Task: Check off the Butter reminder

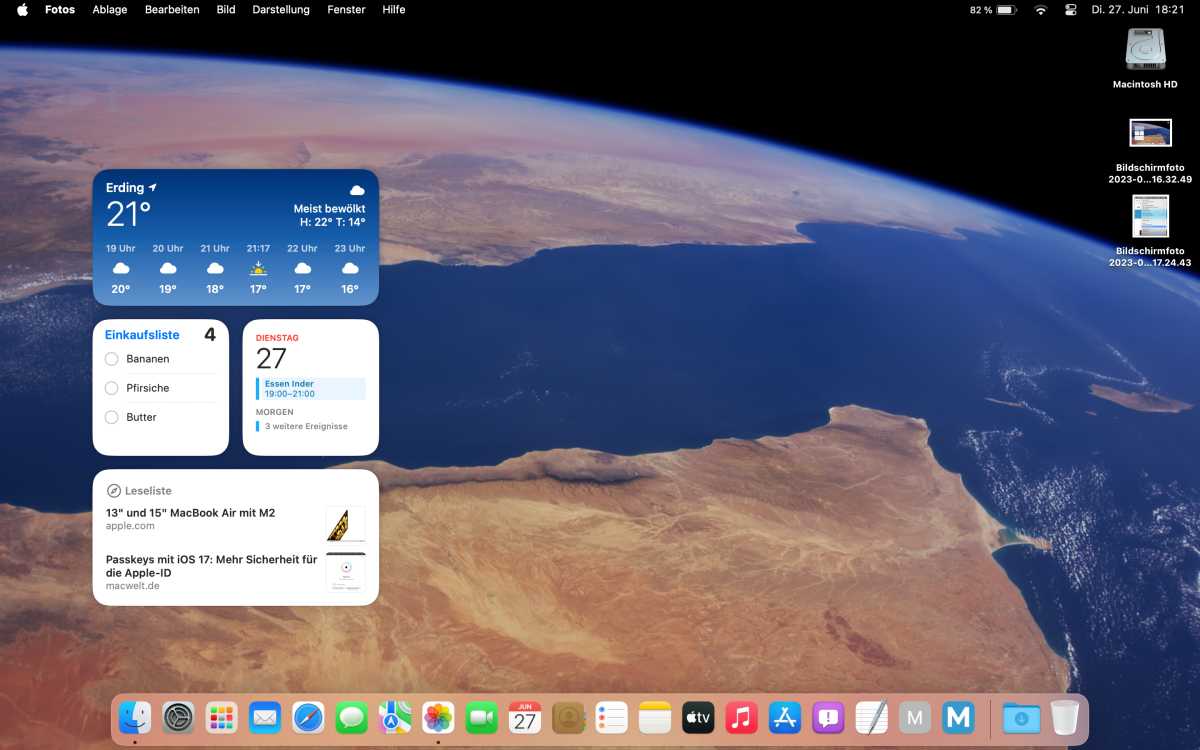Action: (x=112, y=417)
